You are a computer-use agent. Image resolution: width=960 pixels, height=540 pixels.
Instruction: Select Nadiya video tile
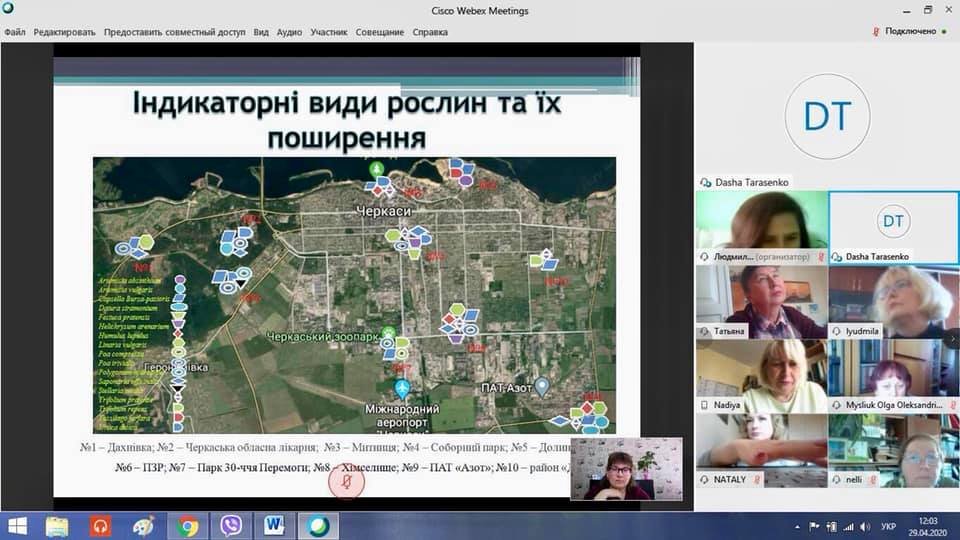(762, 376)
